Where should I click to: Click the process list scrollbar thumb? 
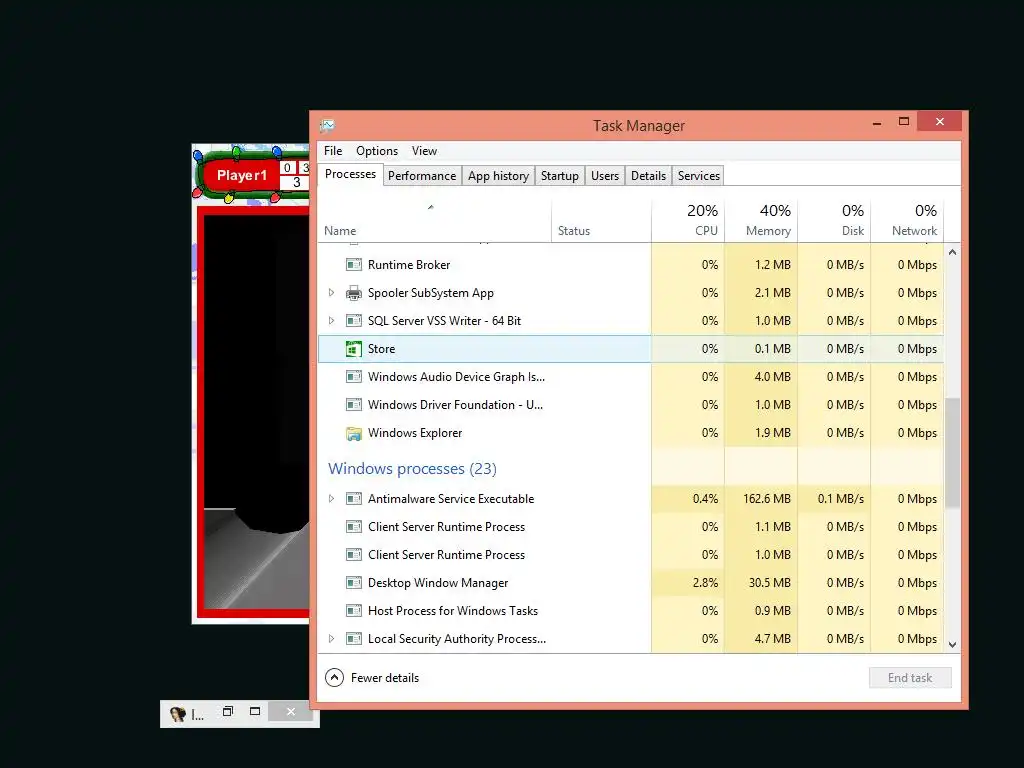coord(952,453)
